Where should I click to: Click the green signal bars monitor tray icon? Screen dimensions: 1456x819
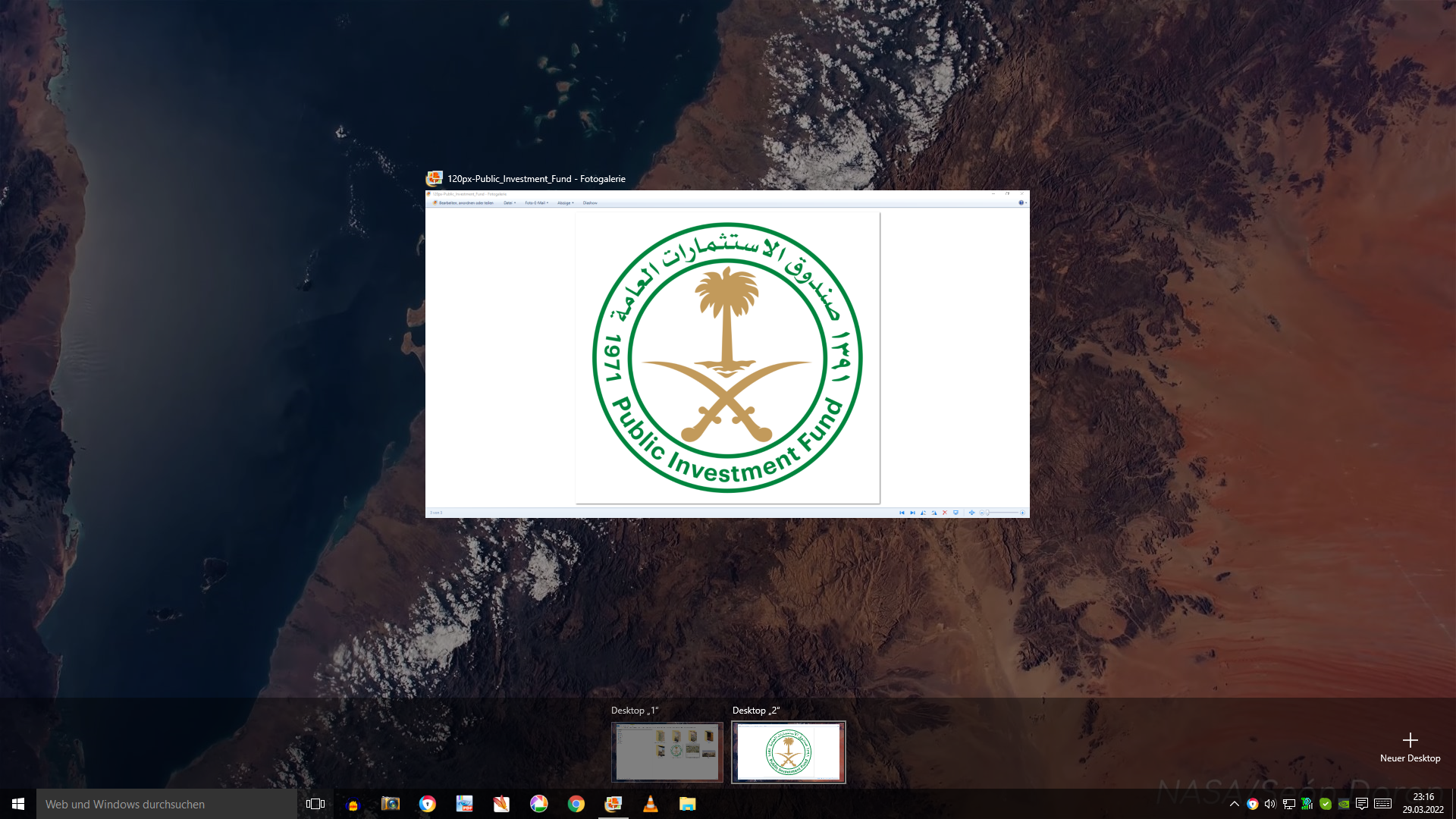[x=1307, y=804]
